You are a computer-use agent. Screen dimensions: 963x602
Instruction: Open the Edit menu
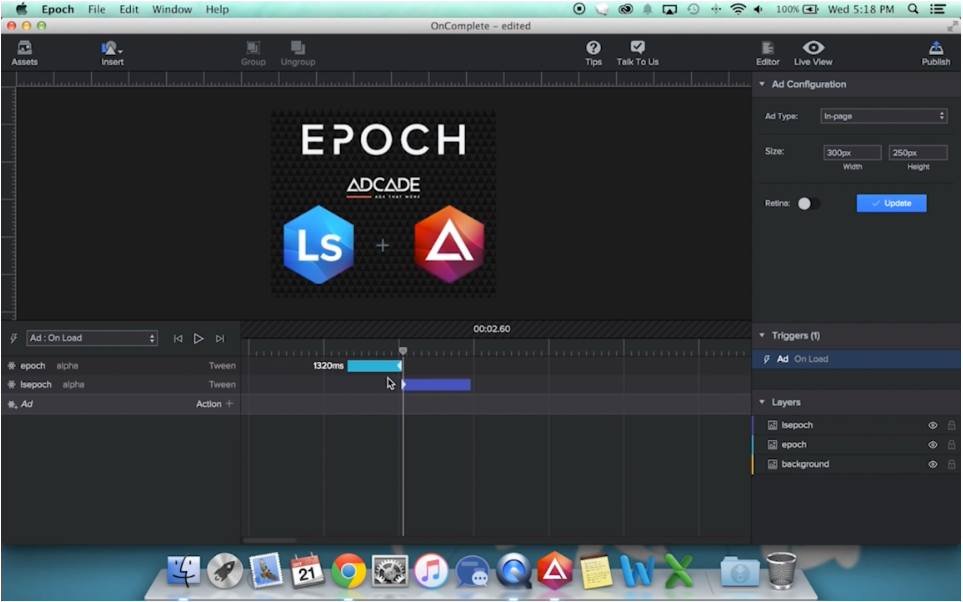click(128, 9)
